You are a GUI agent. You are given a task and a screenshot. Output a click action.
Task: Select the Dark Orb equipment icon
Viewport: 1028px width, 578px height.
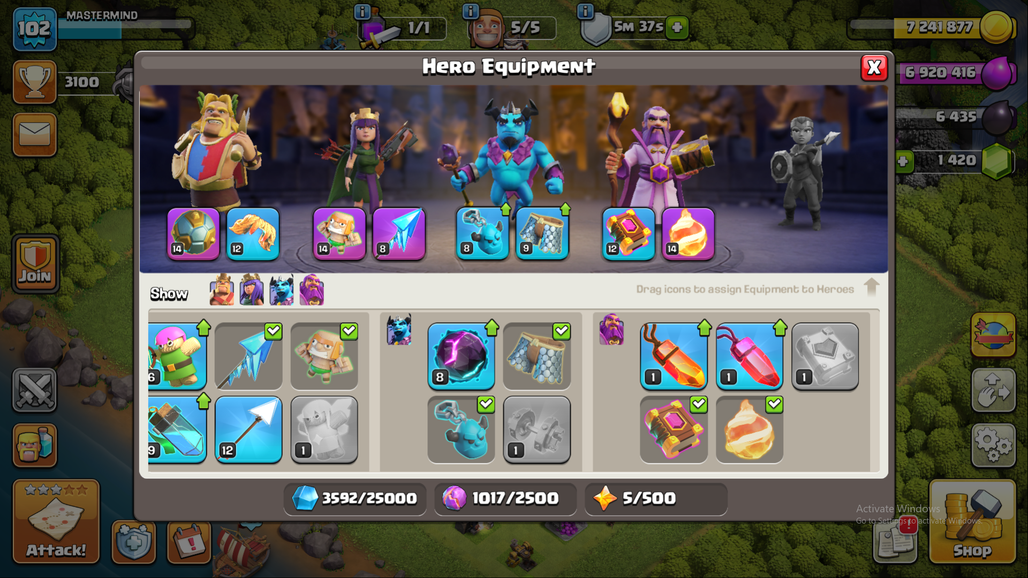pos(460,356)
